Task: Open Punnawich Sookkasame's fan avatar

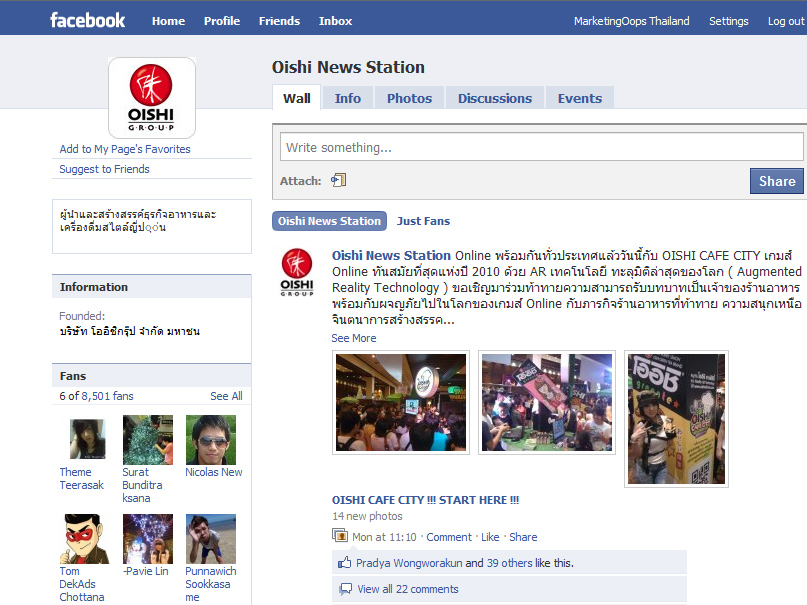Action: click(211, 539)
